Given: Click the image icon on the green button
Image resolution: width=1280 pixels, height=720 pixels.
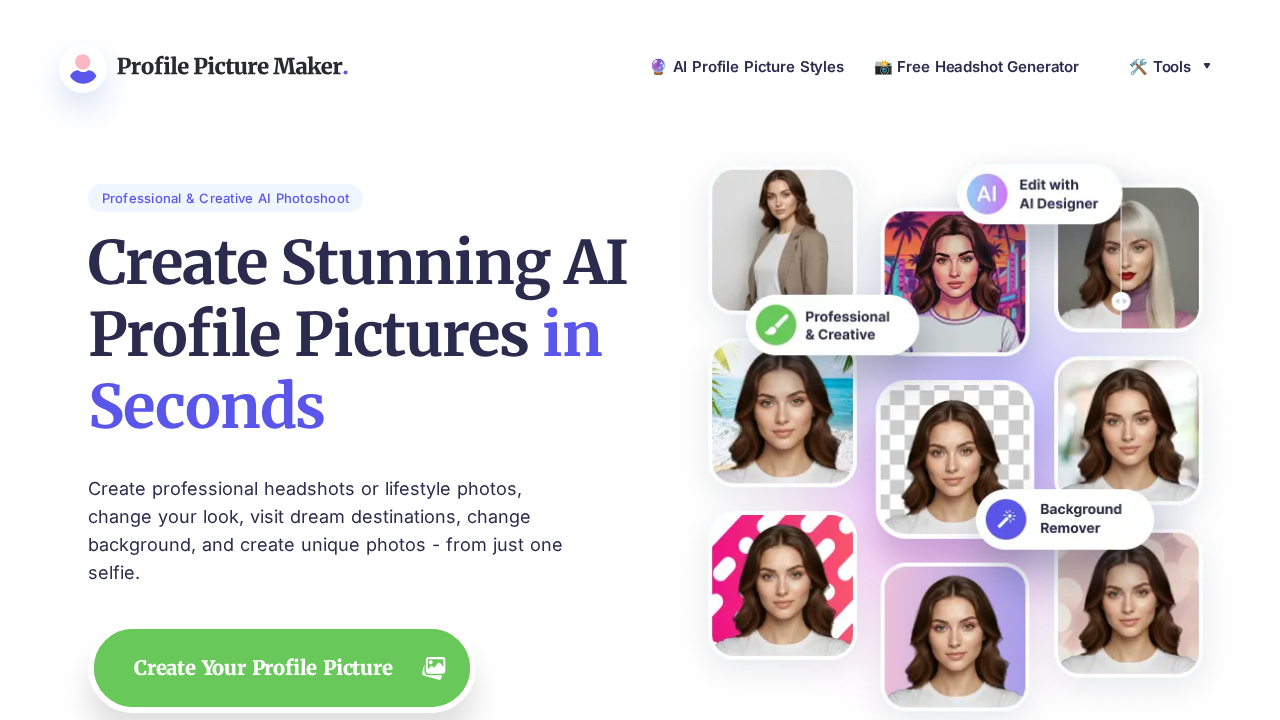Looking at the screenshot, I should coord(434,668).
